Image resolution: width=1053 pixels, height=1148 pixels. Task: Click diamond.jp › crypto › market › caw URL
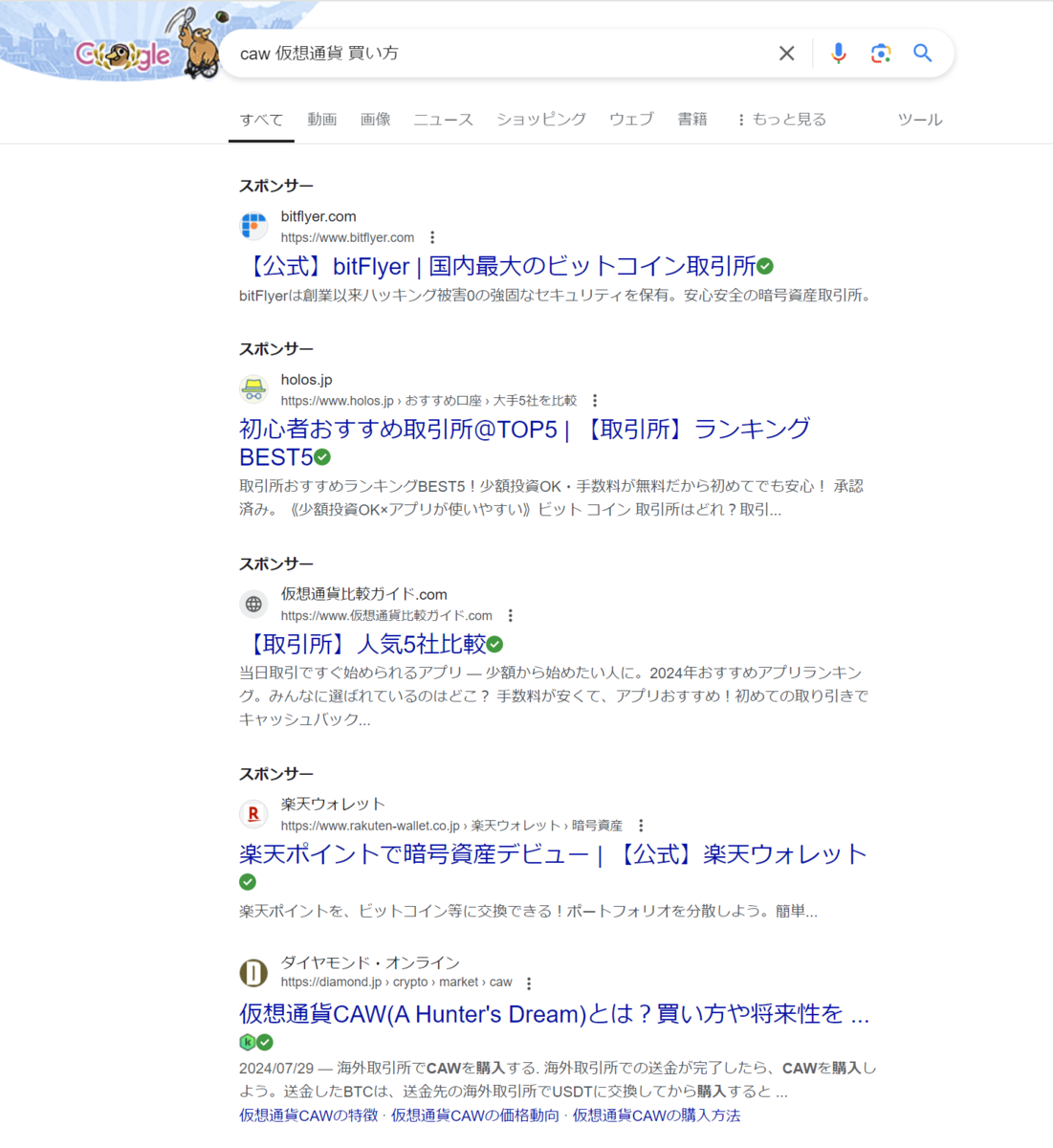click(x=396, y=982)
